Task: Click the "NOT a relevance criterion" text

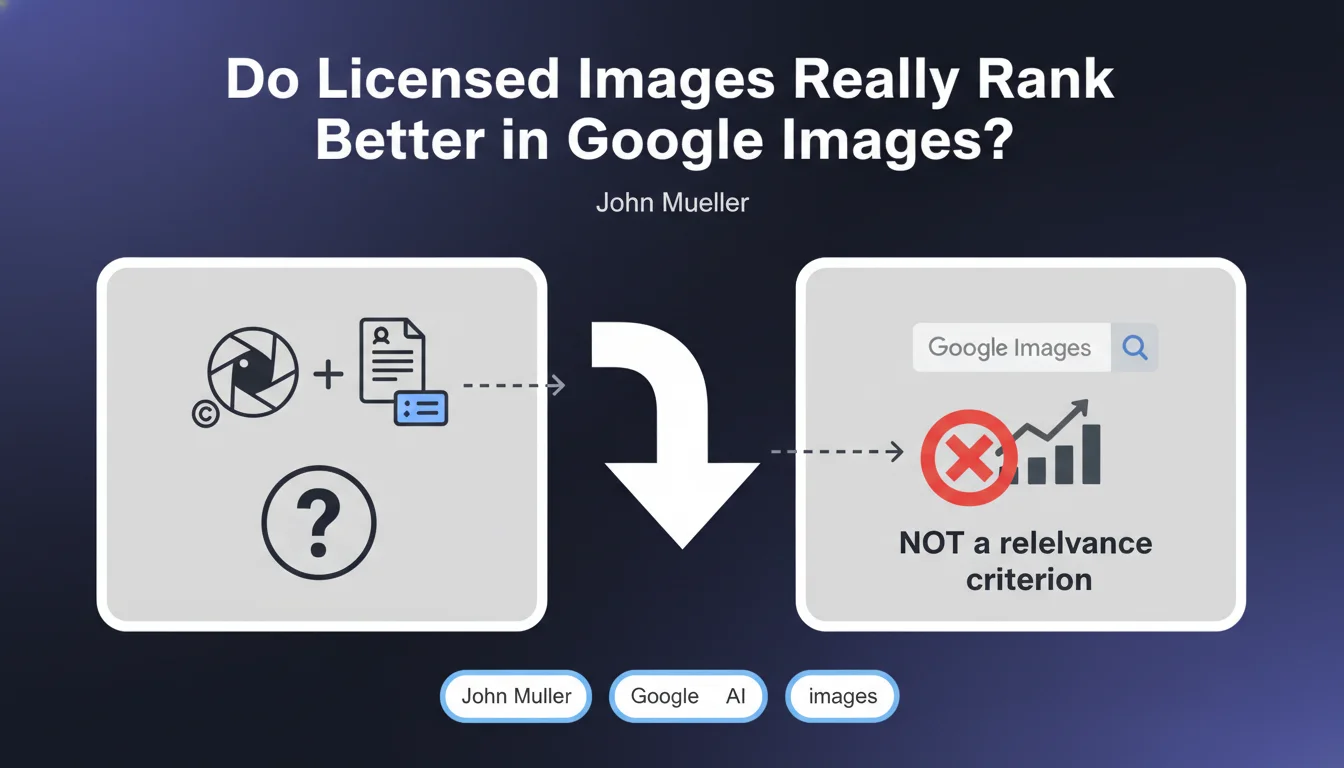Action: 1026,560
